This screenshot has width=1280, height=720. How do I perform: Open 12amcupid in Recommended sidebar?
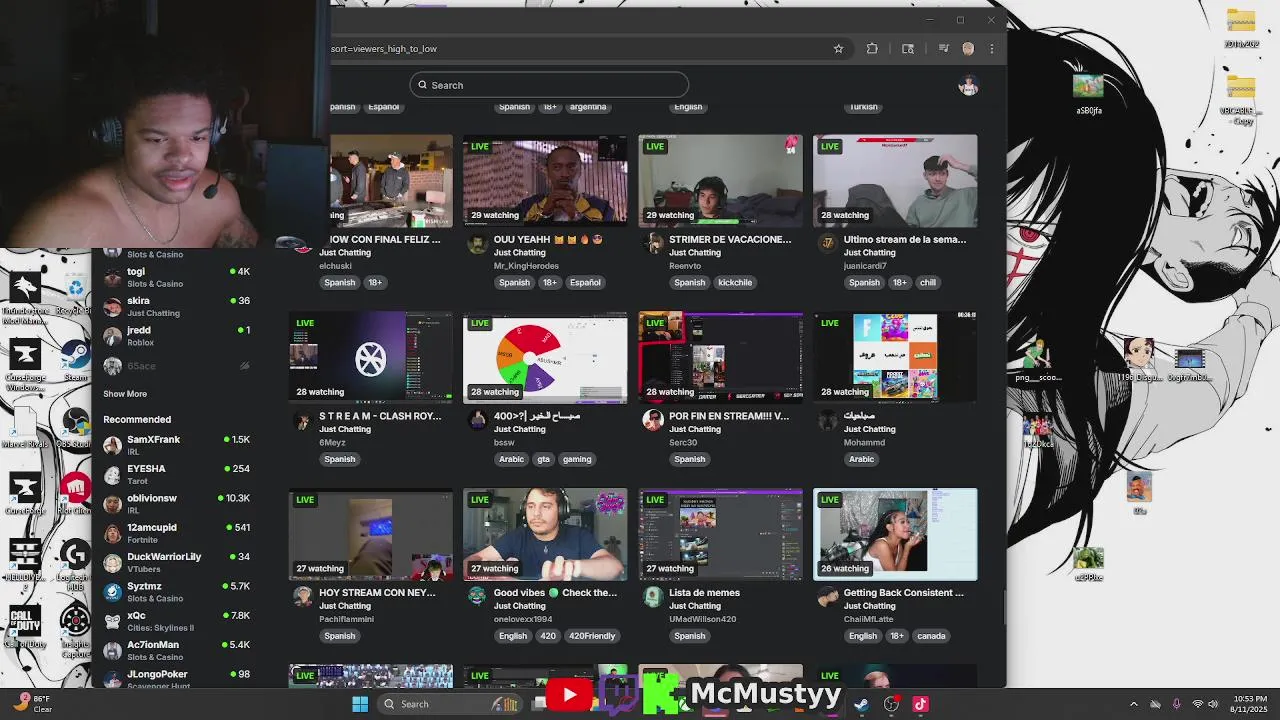coord(176,533)
